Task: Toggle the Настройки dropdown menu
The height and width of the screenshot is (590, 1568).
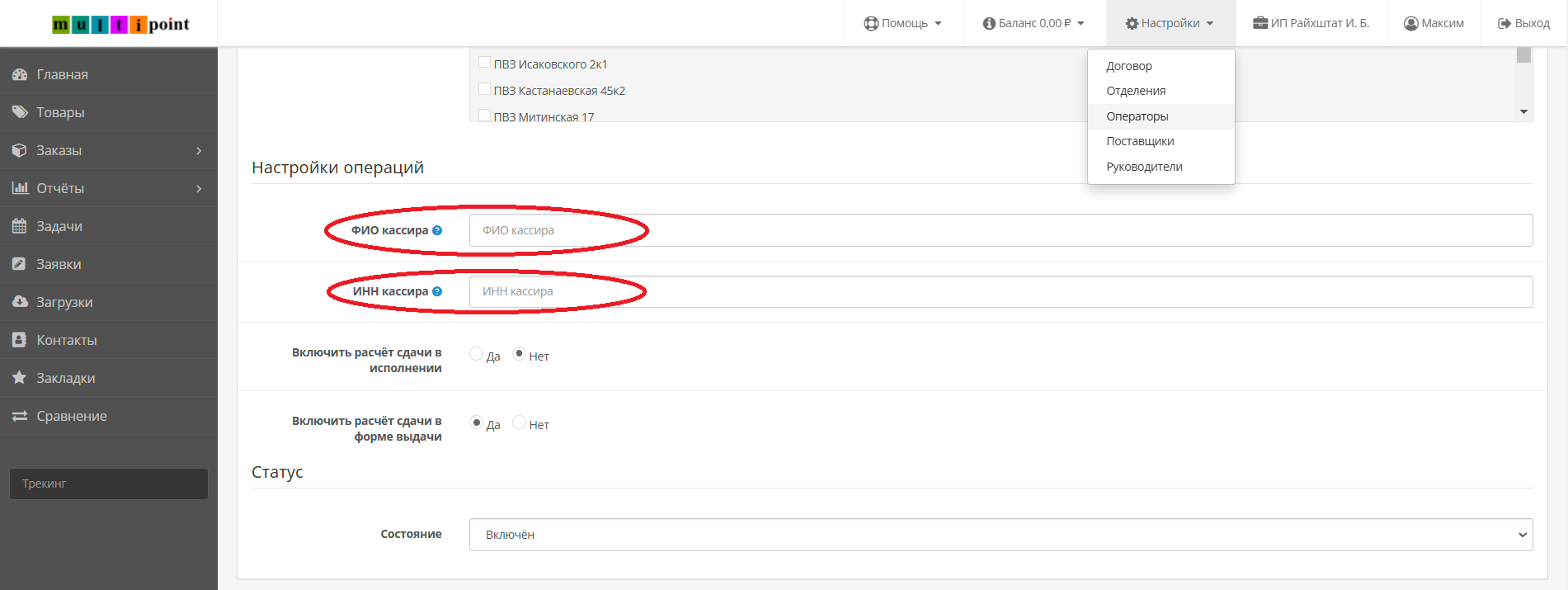Action: 1170,23
